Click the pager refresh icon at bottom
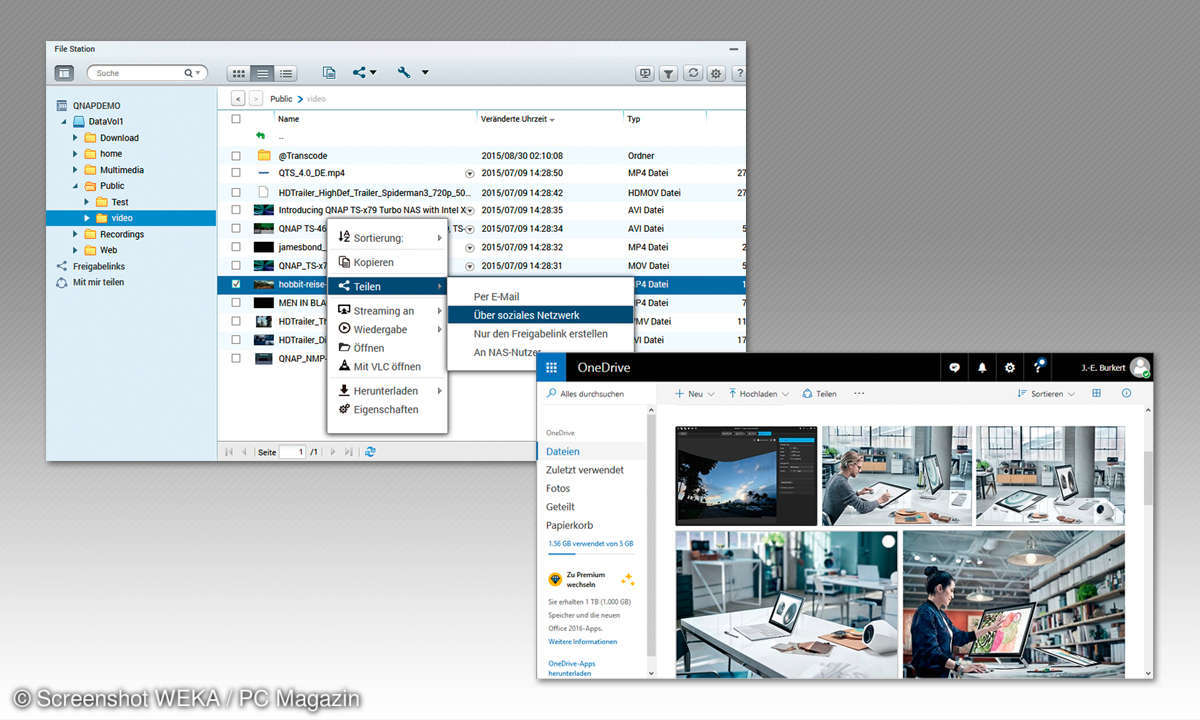1200x720 pixels. [370, 452]
